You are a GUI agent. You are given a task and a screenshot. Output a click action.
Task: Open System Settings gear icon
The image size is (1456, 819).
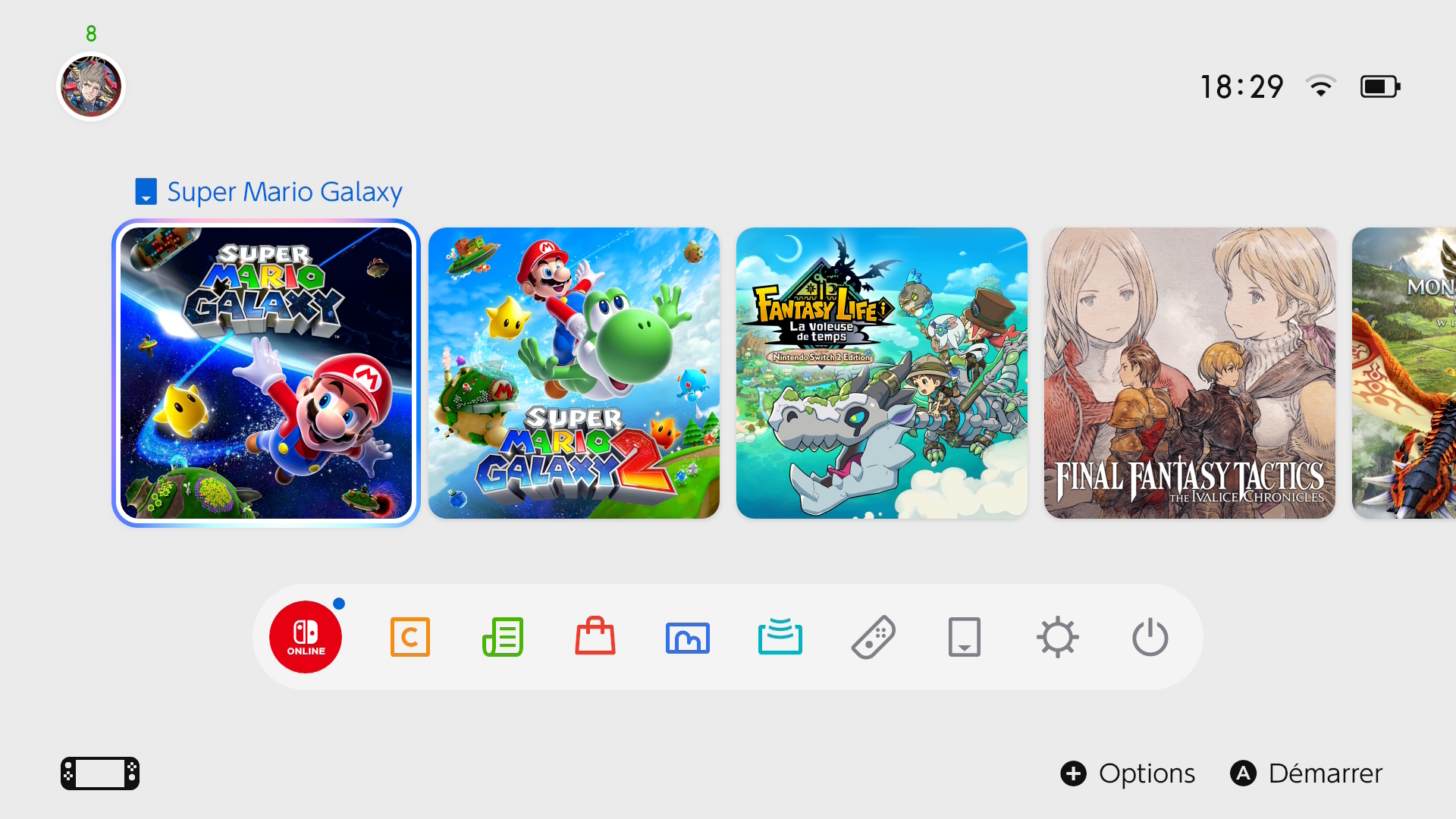pyautogui.click(x=1058, y=637)
